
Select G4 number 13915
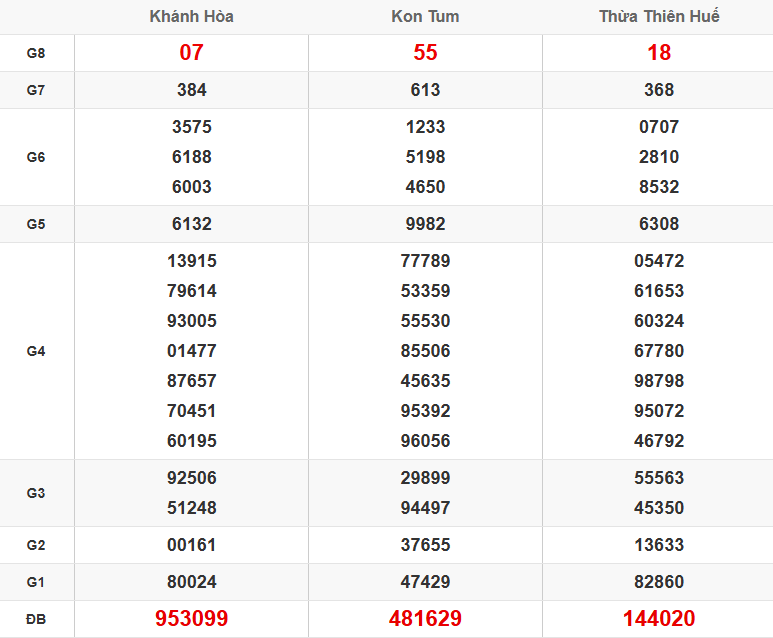pos(191,261)
